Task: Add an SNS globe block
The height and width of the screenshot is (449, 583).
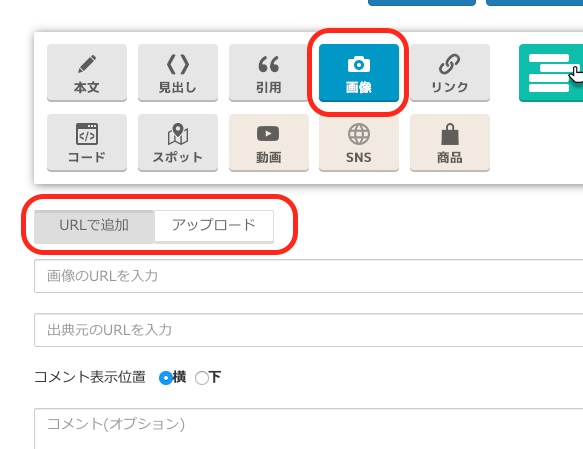Action: 359,143
